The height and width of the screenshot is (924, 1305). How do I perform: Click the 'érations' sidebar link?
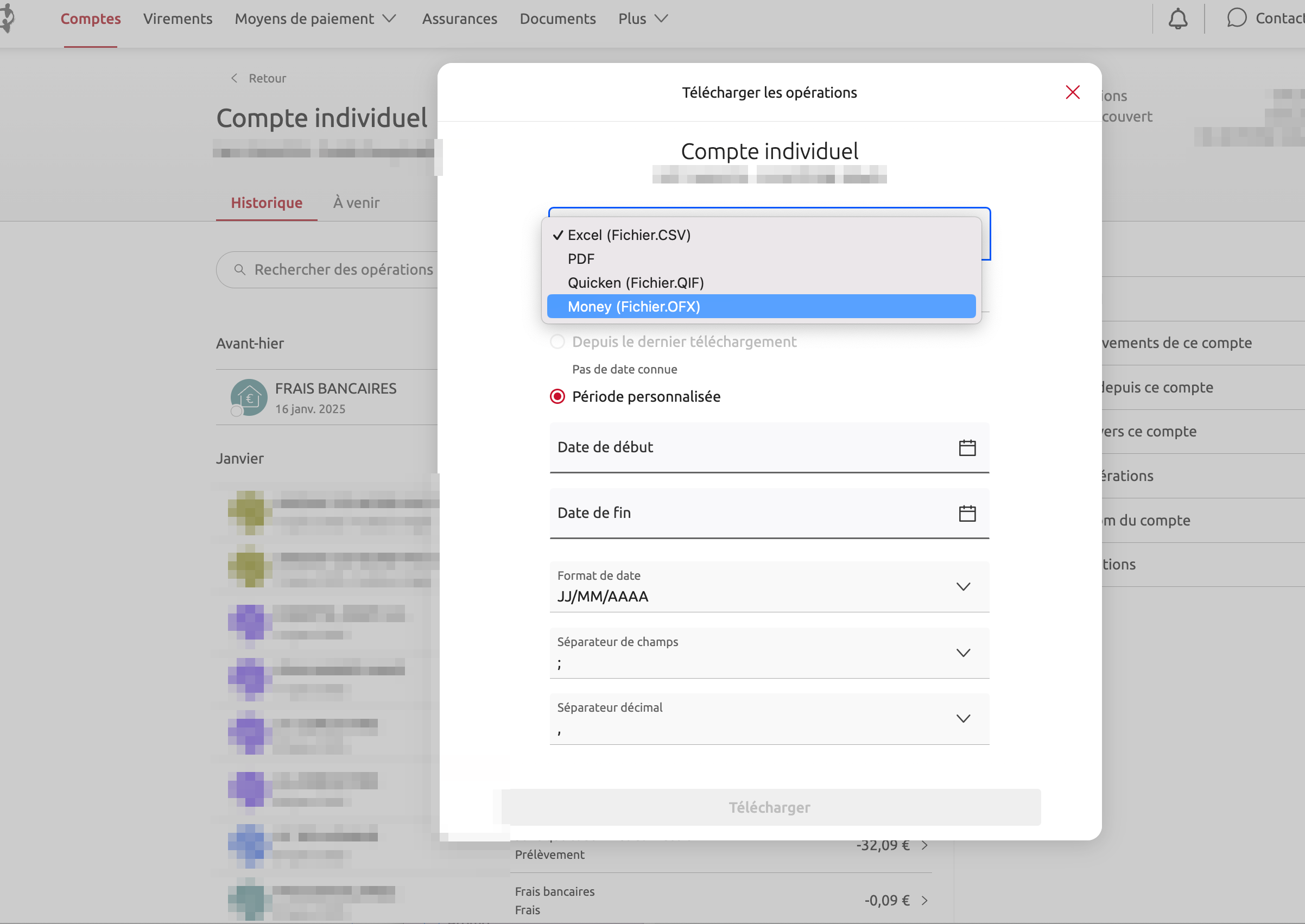[x=1127, y=476]
